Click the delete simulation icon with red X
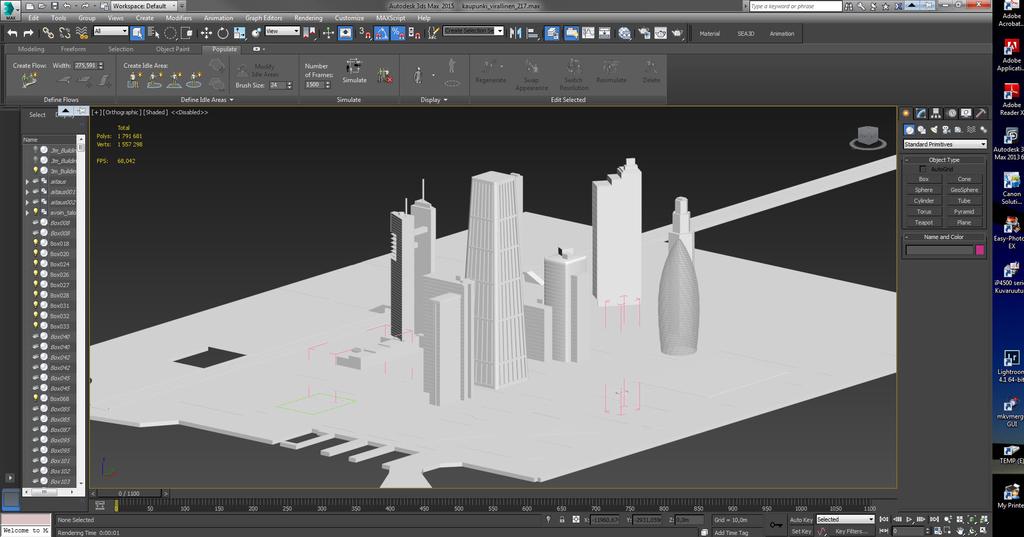This screenshot has height=537, width=1024. click(x=385, y=76)
